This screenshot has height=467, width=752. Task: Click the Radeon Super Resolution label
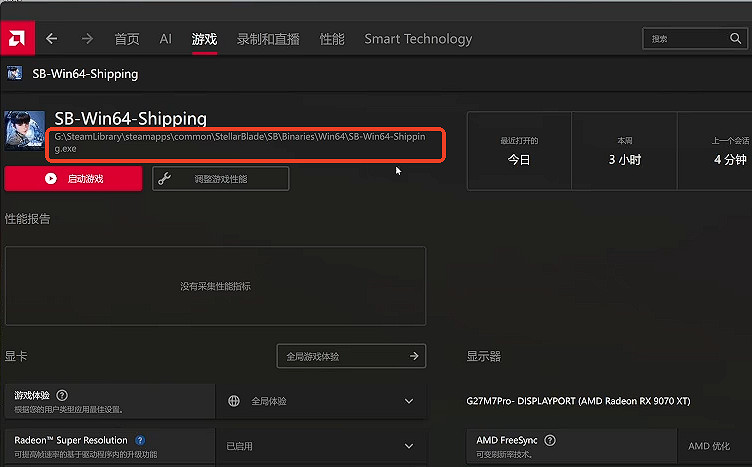pyautogui.click(x=71, y=440)
